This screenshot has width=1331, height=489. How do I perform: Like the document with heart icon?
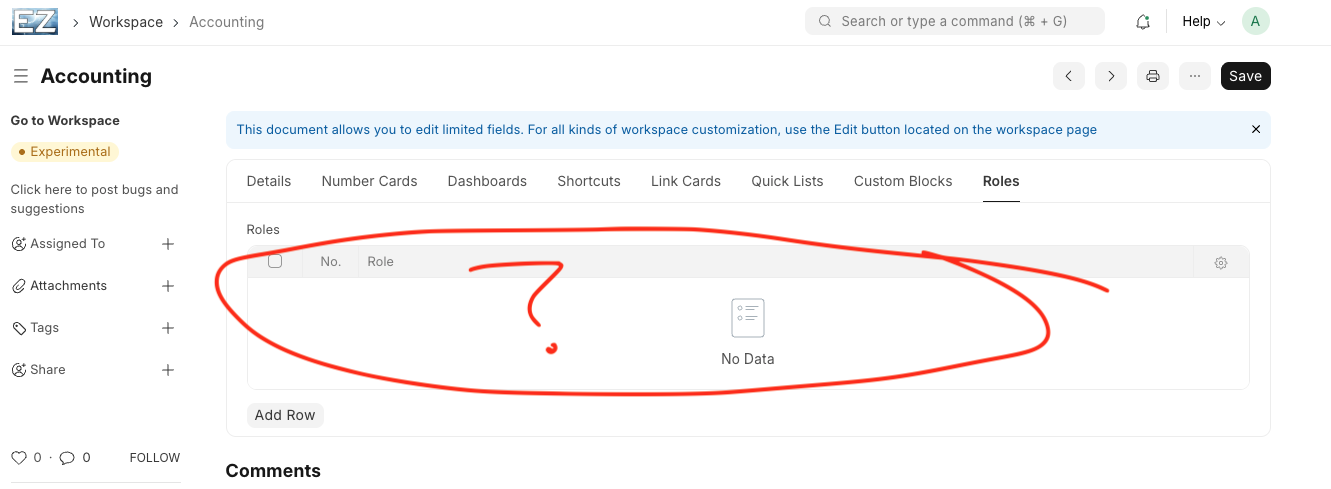point(19,458)
